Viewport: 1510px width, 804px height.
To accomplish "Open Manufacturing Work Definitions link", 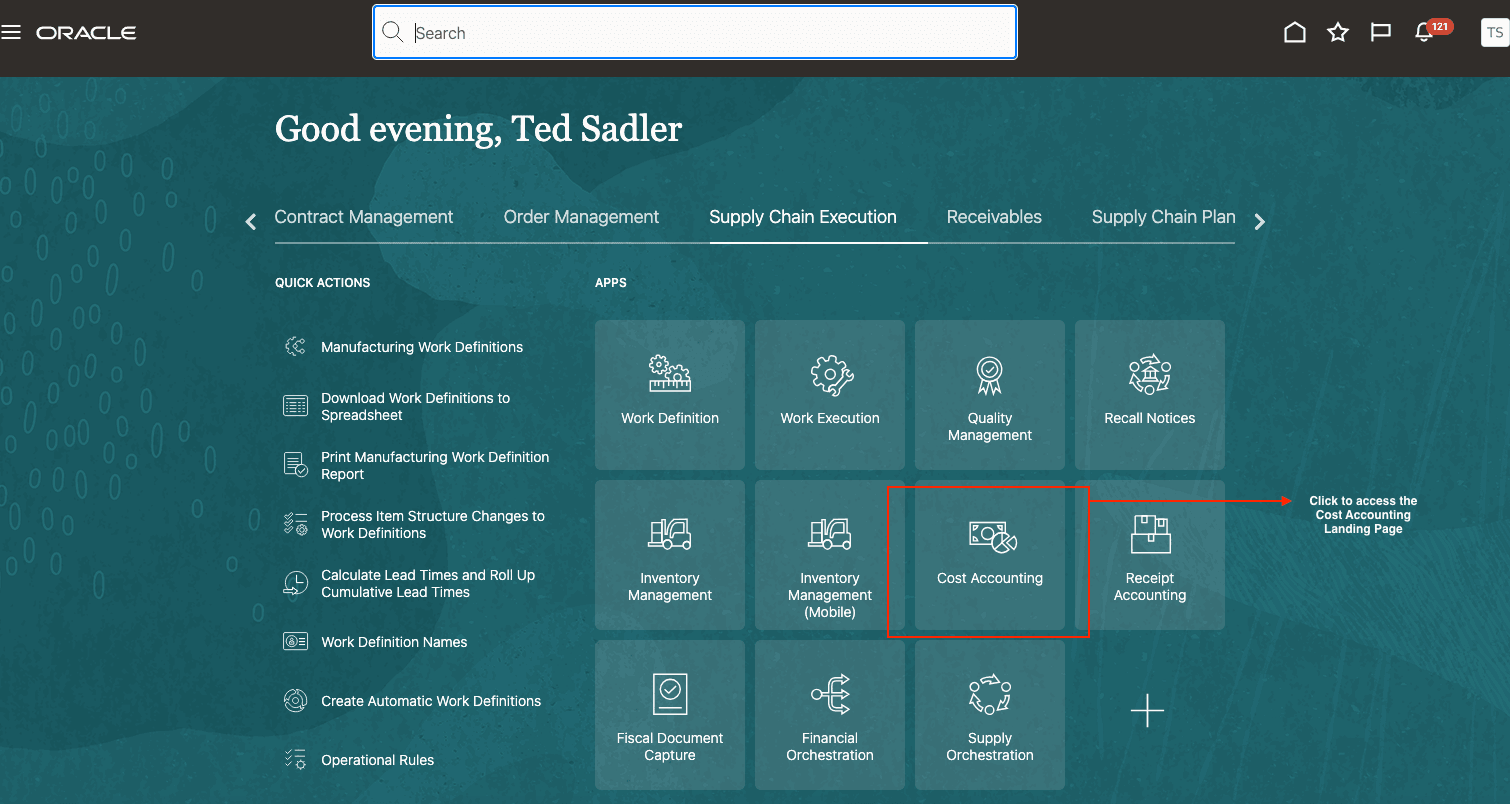I will 422,347.
